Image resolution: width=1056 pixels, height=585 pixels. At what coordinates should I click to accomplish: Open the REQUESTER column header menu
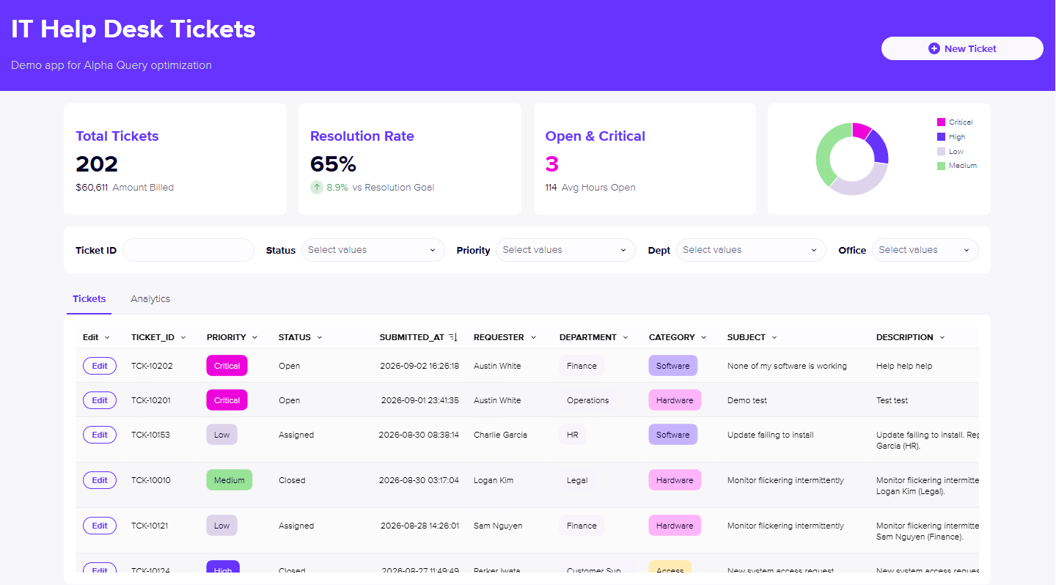point(533,337)
